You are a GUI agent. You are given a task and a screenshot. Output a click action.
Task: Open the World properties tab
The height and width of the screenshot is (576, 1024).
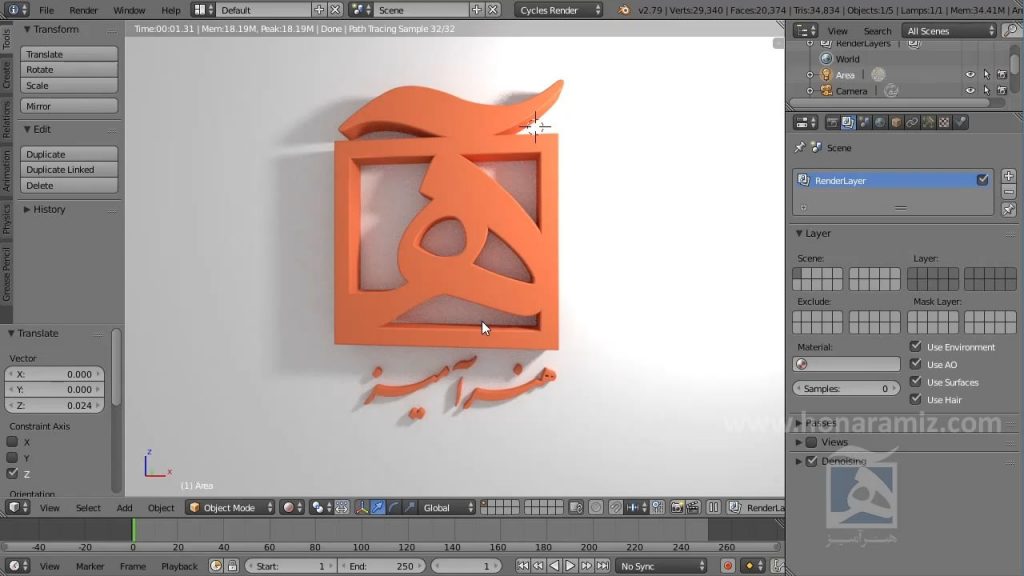880,122
